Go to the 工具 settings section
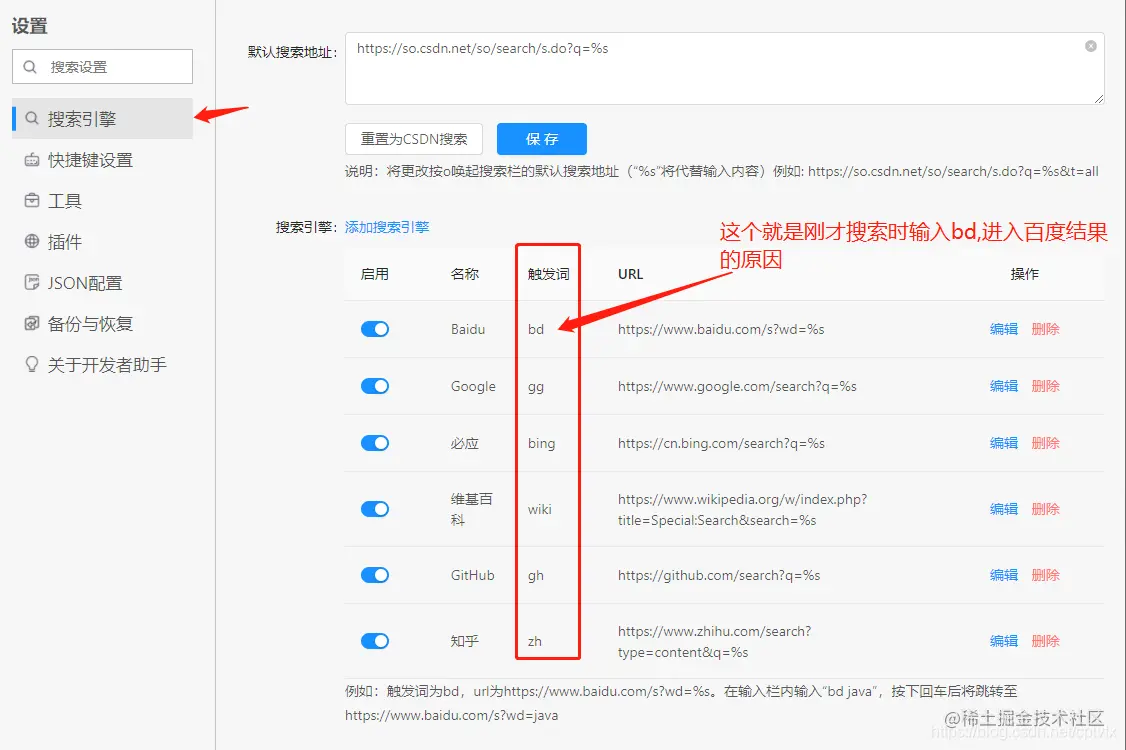The width and height of the screenshot is (1126, 750). [103, 200]
